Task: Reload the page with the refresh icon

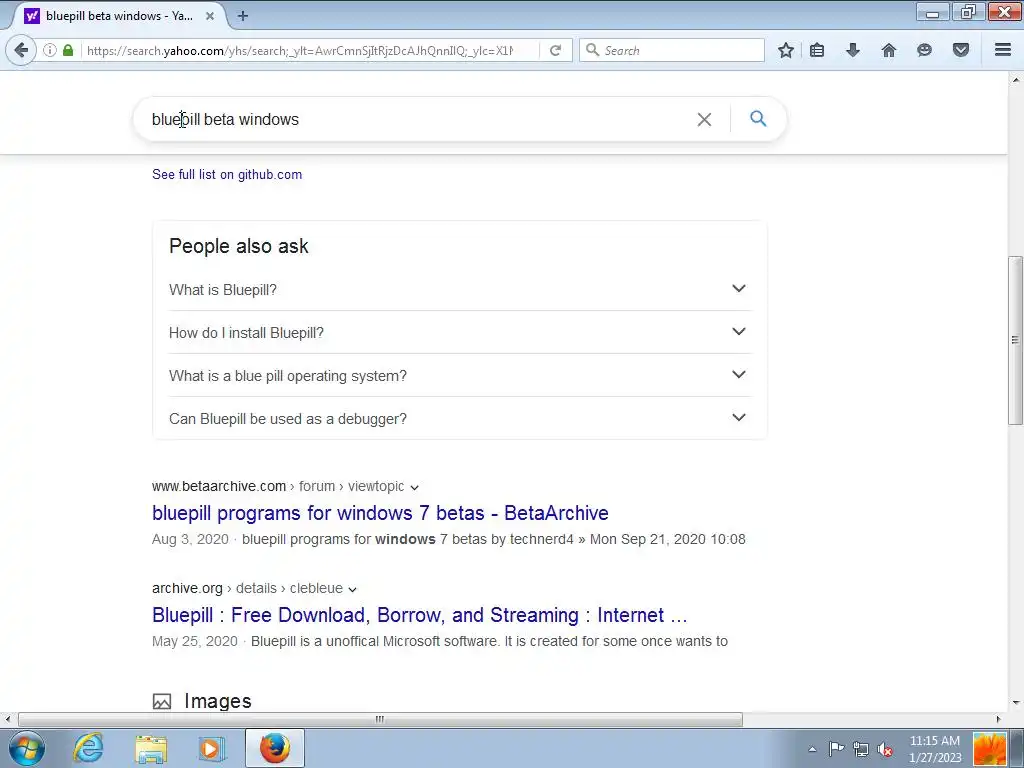Action: (x=555, y=50)
